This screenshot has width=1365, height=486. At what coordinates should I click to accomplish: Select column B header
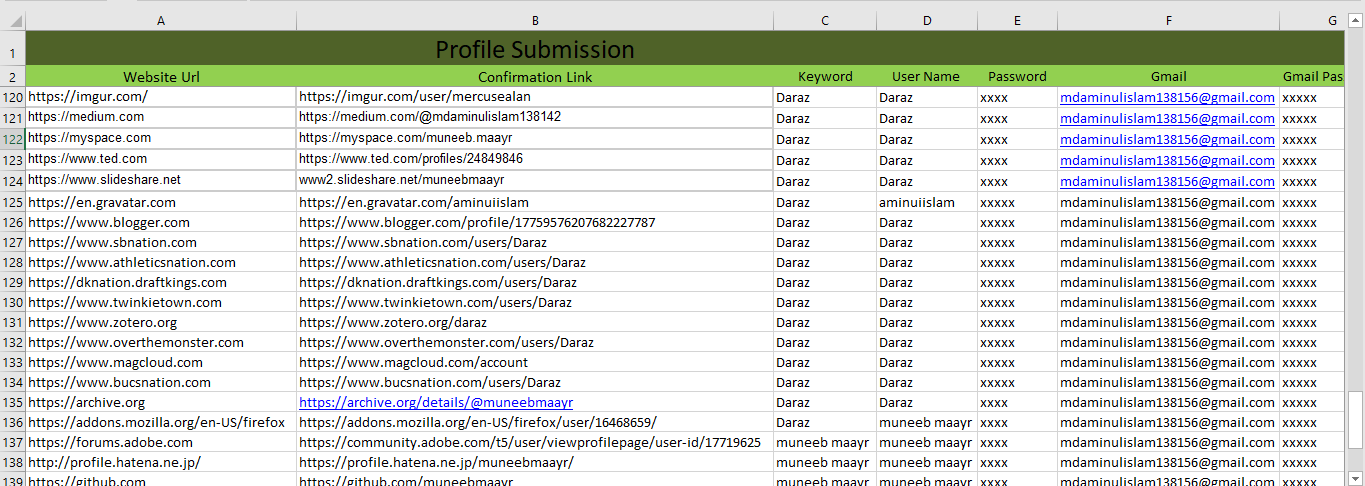click(x=535, y=20)
